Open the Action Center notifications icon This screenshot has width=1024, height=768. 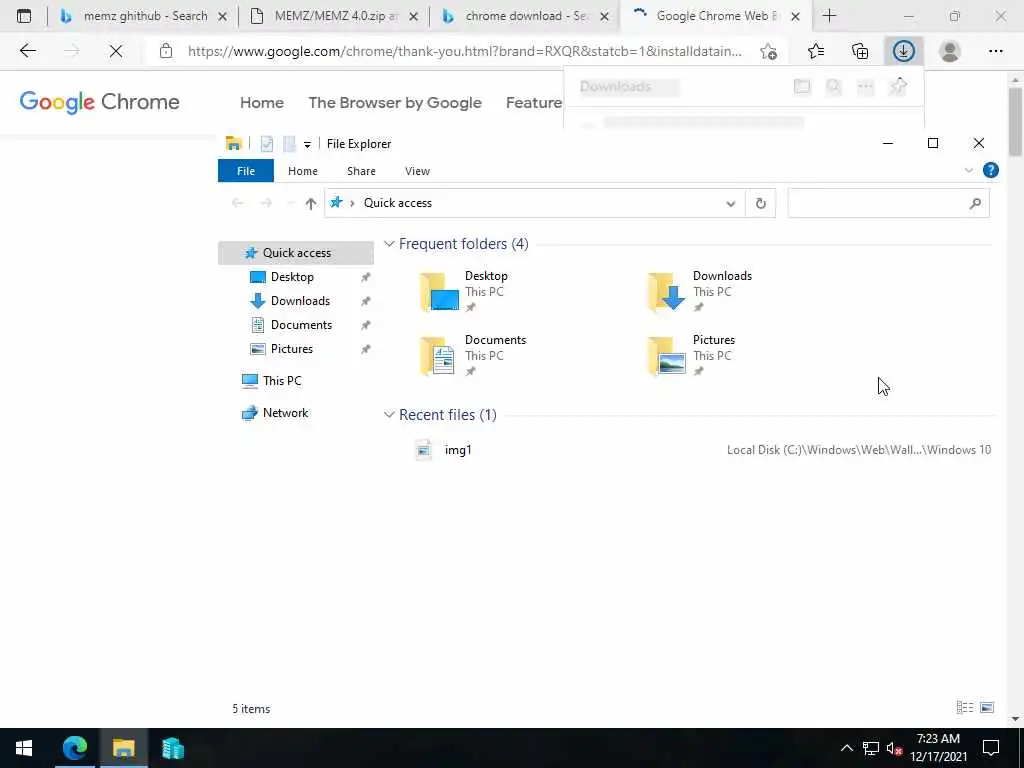click(991, 748)
